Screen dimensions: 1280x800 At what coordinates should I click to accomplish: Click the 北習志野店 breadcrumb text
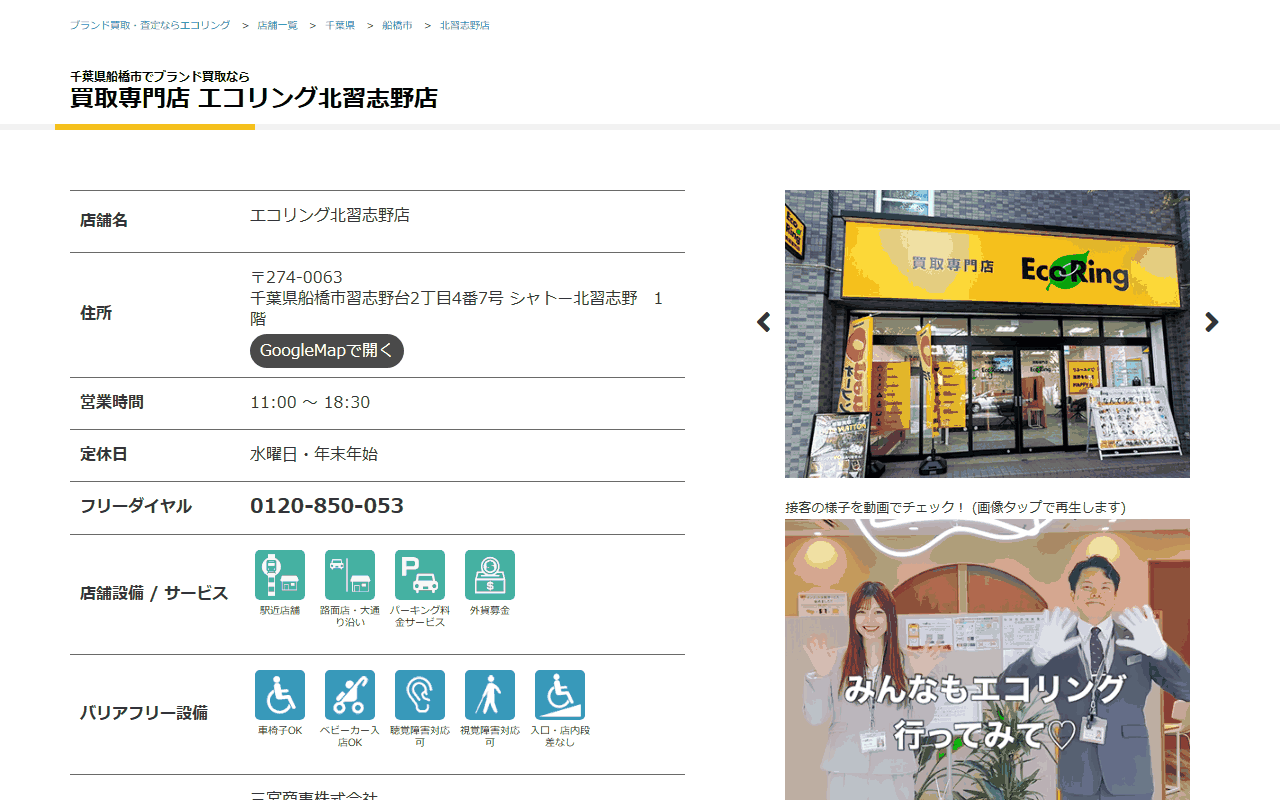[465, 25]
